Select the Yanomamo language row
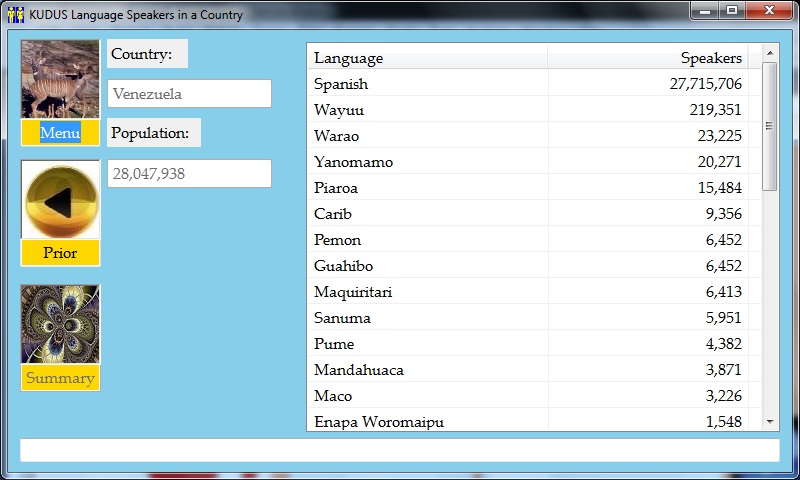This screenshot has height=480, width=800. [530, 162]
